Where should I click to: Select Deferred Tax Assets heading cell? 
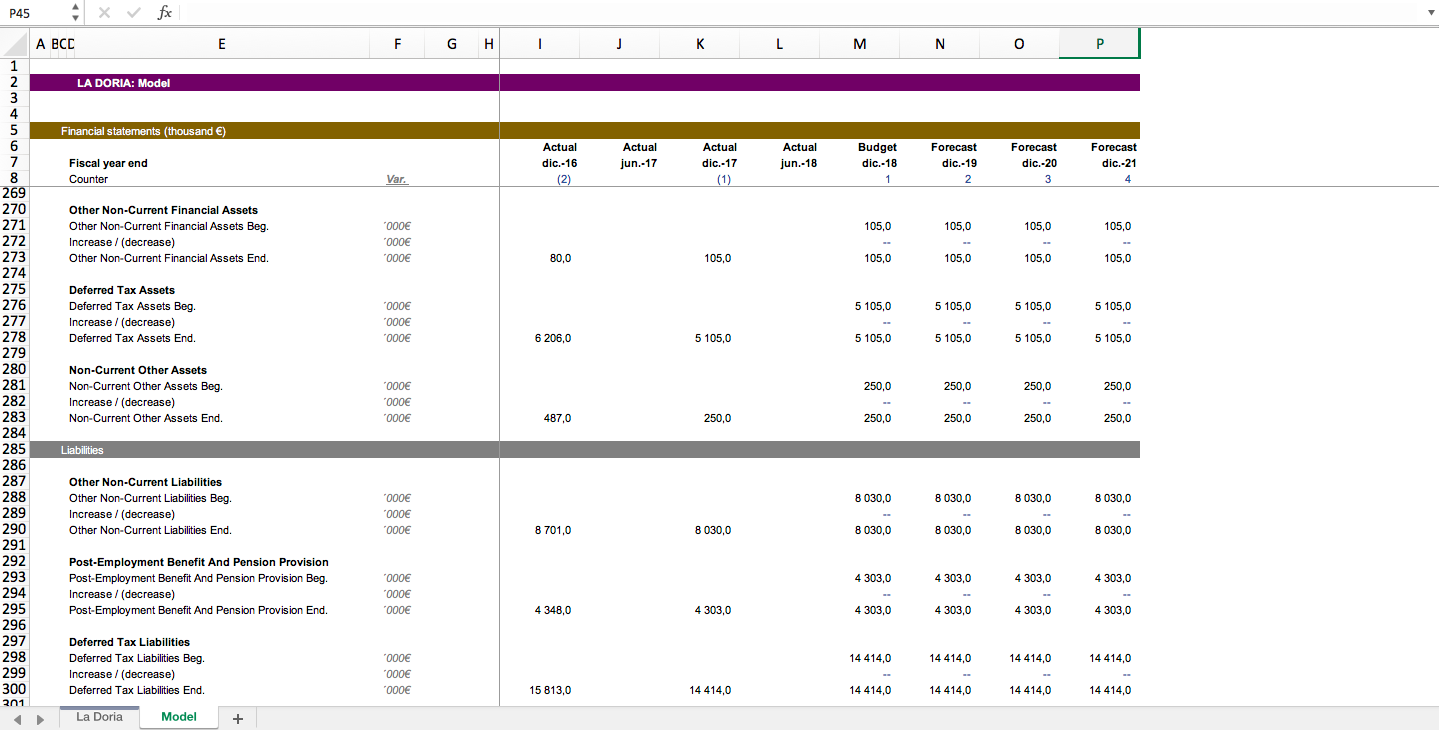click(x=122, y=290)
